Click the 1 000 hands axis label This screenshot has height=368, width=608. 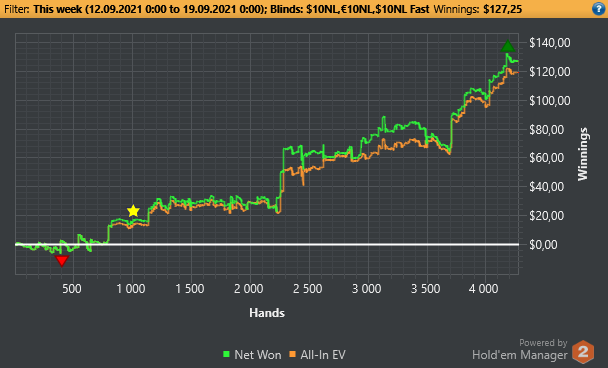pos(131,289)
